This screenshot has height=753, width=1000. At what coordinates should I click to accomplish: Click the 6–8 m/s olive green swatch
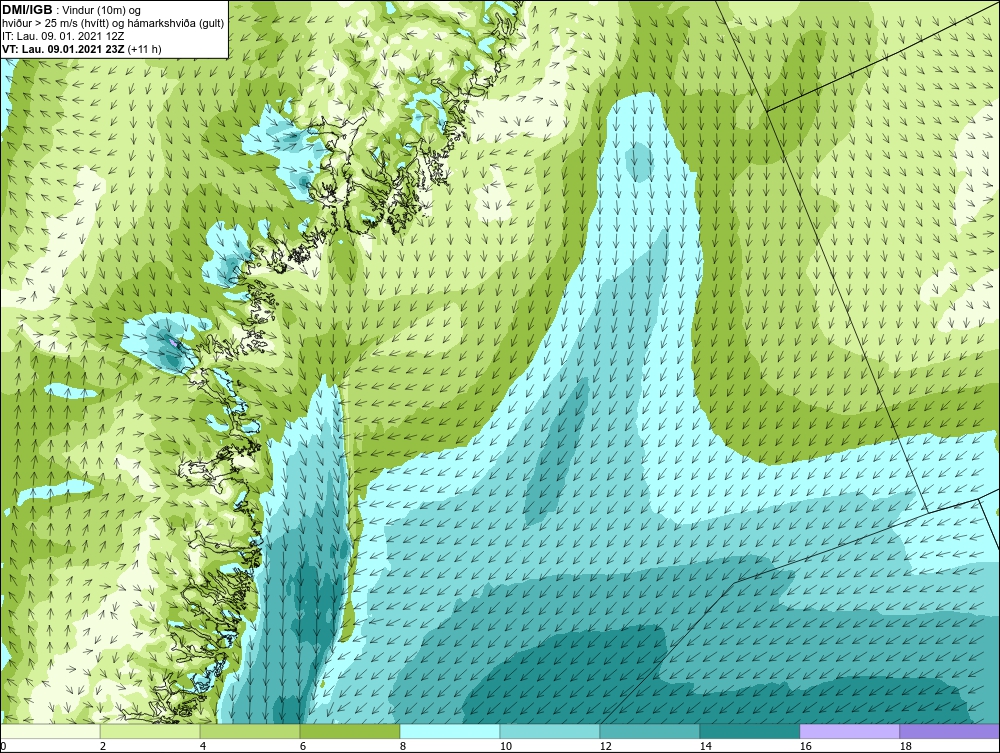349,731
